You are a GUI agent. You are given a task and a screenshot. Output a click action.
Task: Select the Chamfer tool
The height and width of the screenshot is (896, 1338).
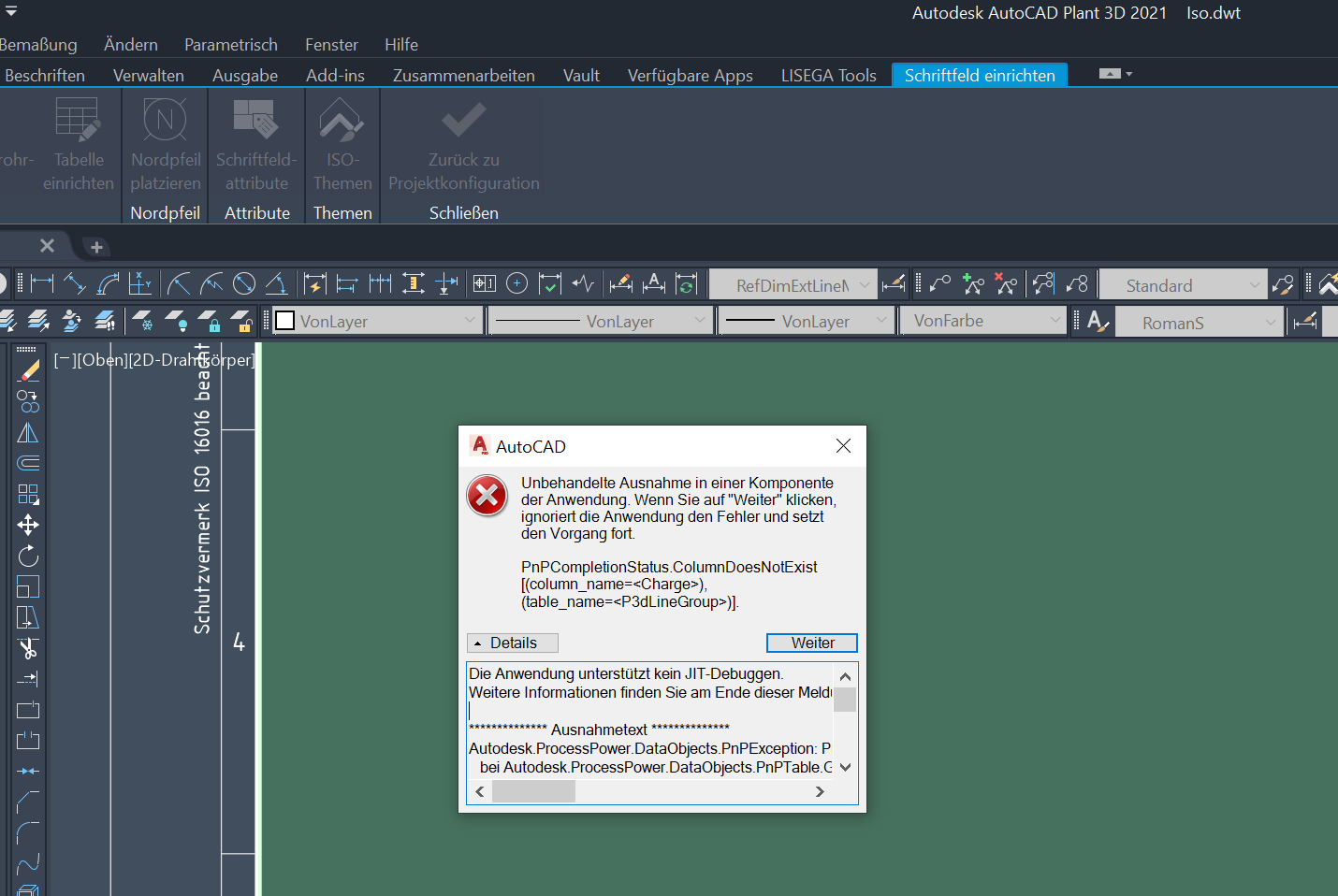[28, 802]
